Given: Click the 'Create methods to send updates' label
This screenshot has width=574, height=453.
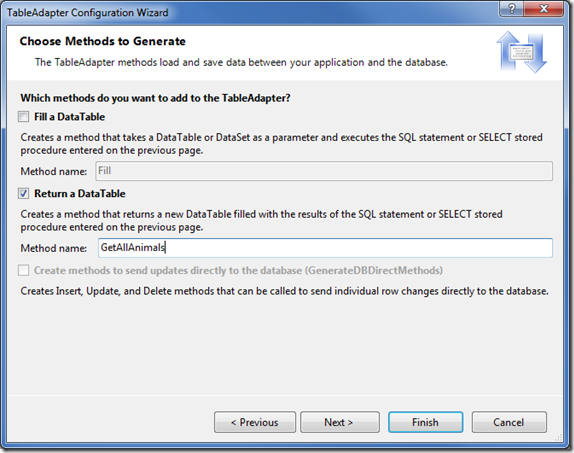Looking at the screenshot, I should (238, 271).
